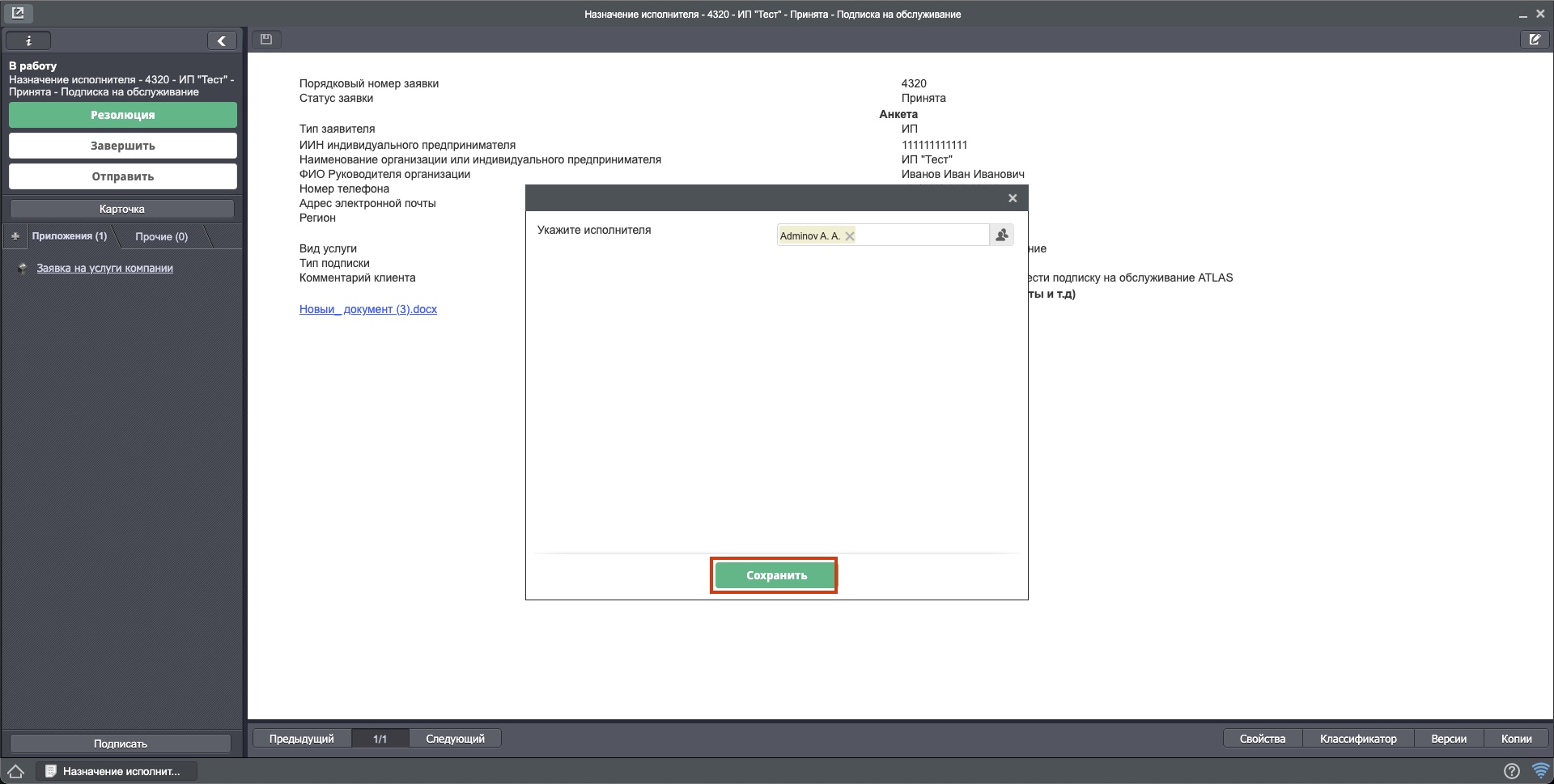Click the home icon in bottom bar
This screenshot has width=1554, height=784.
(15, 771)
